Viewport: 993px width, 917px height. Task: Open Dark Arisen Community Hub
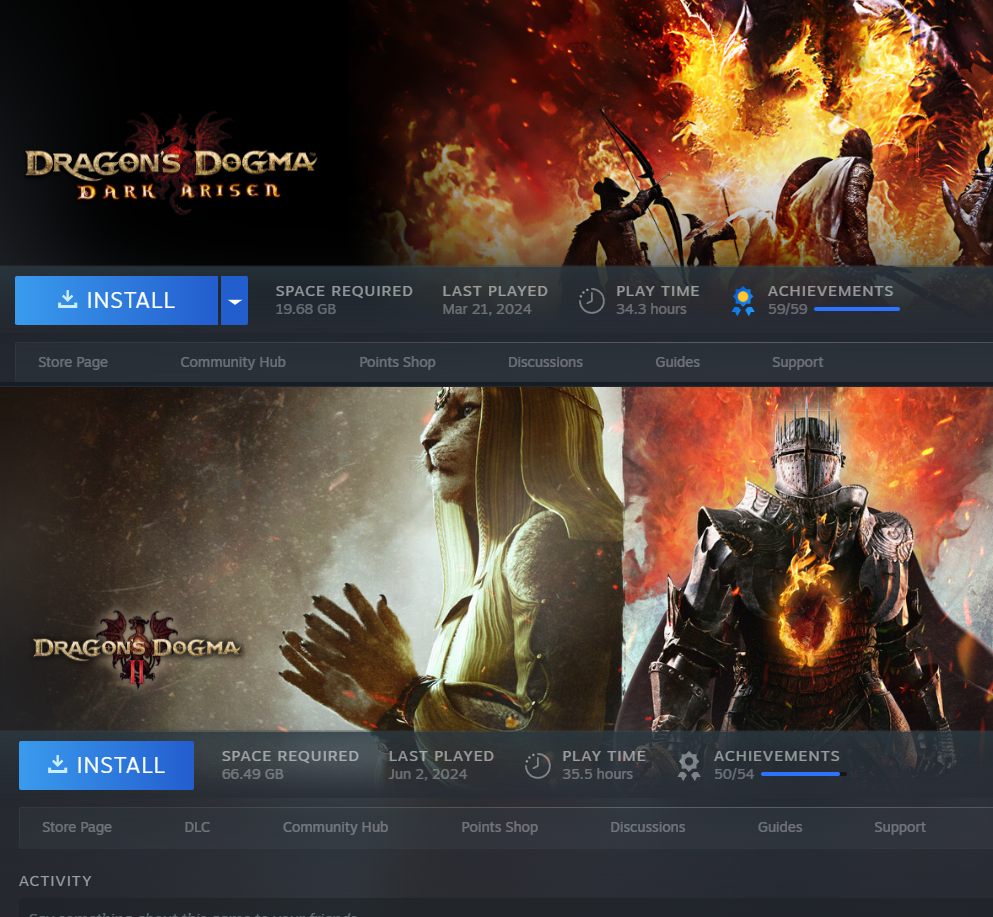(233, 362)
